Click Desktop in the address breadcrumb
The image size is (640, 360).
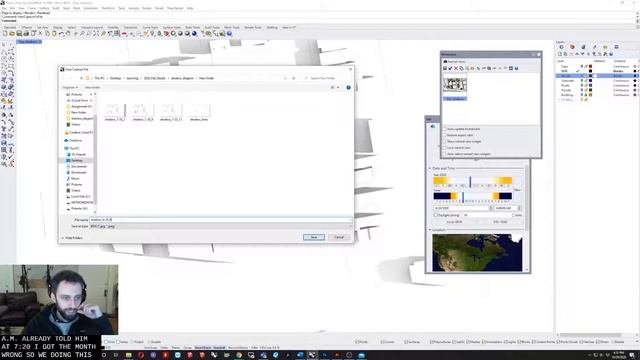[x=116, y=78]
